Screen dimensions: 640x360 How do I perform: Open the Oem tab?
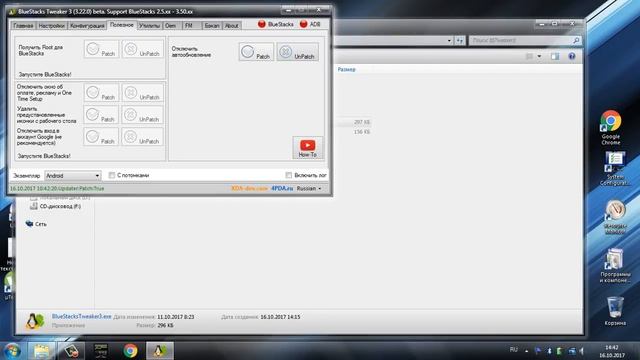click(171, 26)
